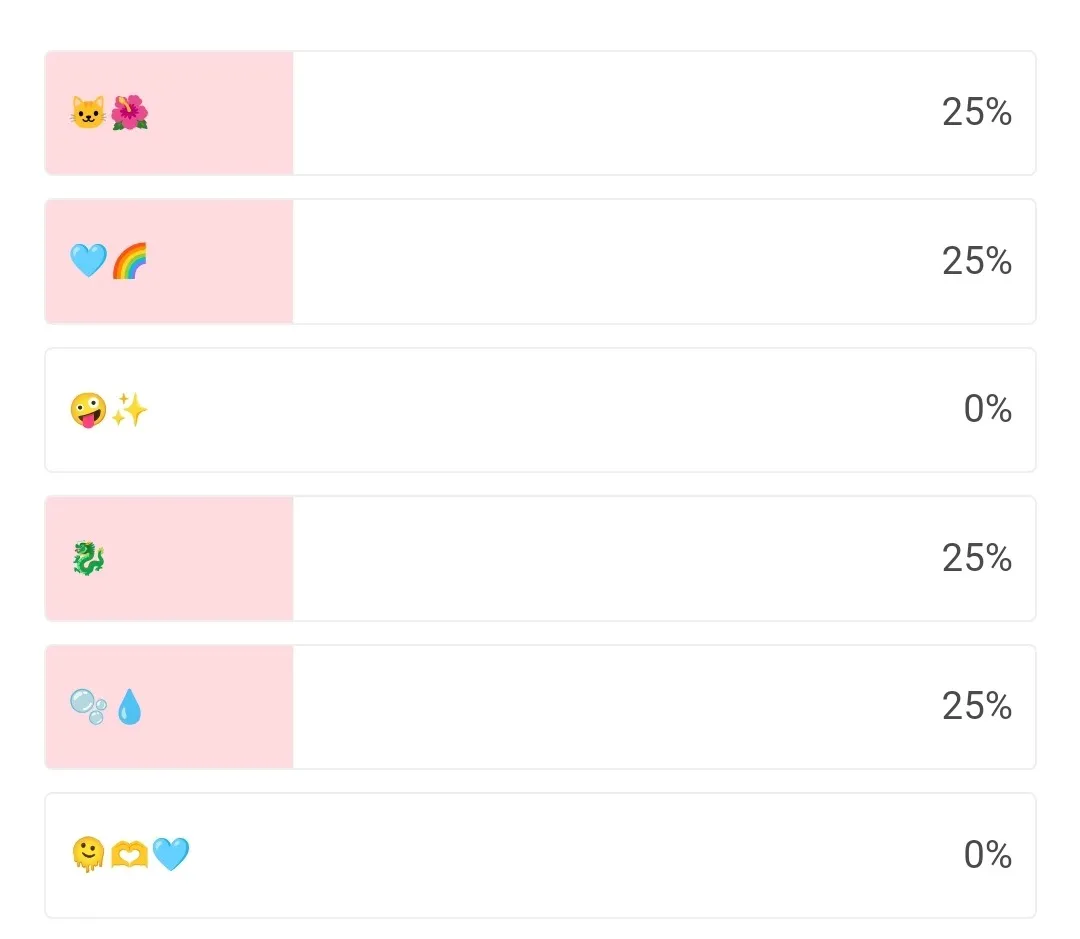Image resolution: width=1080 pixels, height=939 pixels.
Task: Select the cat and flower poll option
Action: (x=540, y=113)
